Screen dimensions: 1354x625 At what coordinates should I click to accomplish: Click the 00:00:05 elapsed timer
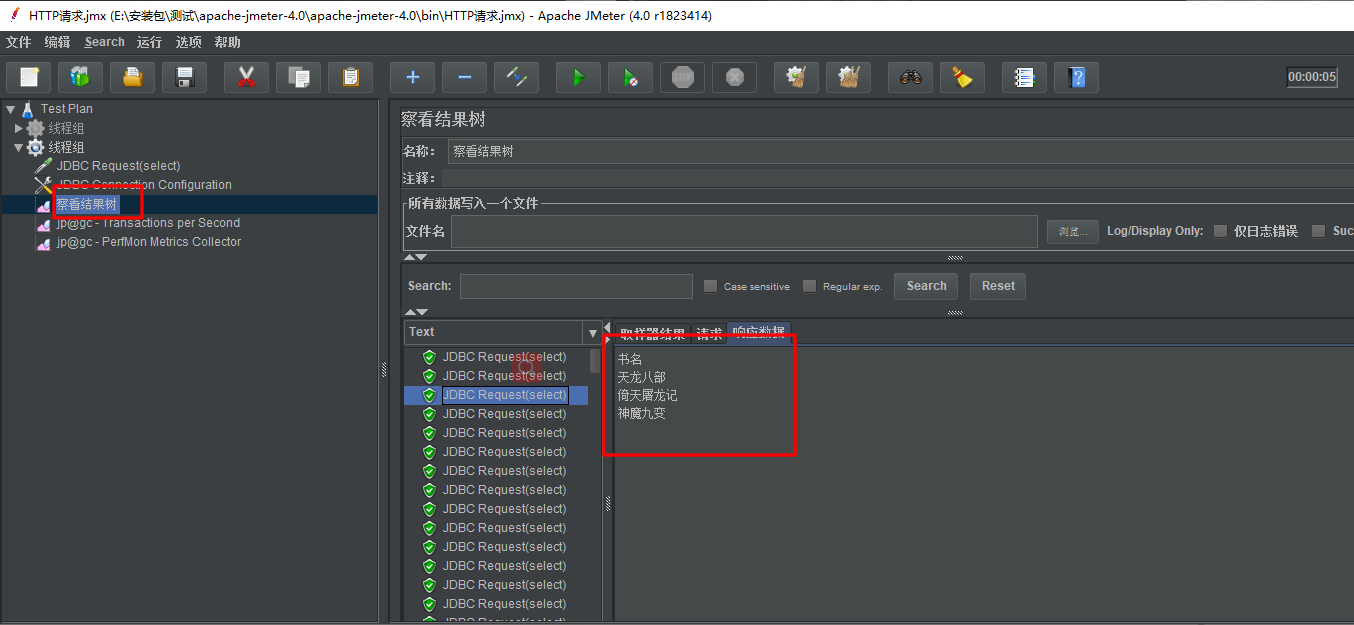(x=1312, y=77)
